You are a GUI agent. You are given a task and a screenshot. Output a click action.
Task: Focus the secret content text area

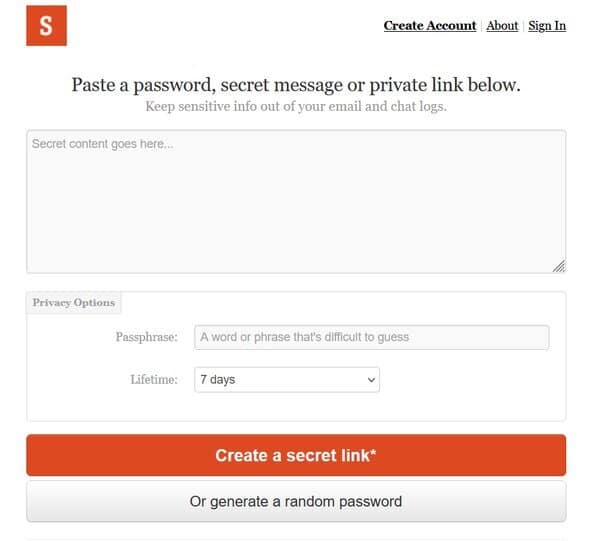click(296, 202)
